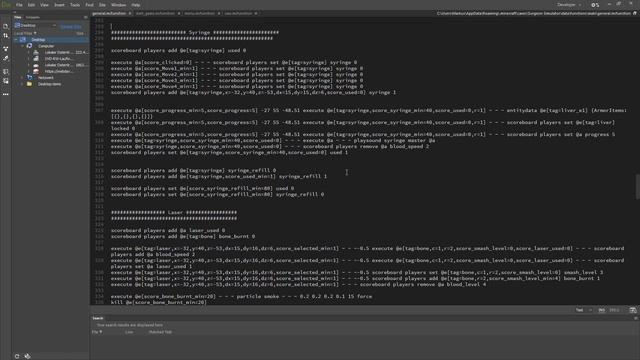Click the preview icon in status bar
This screenshot has height=360, width=640.
632,310
